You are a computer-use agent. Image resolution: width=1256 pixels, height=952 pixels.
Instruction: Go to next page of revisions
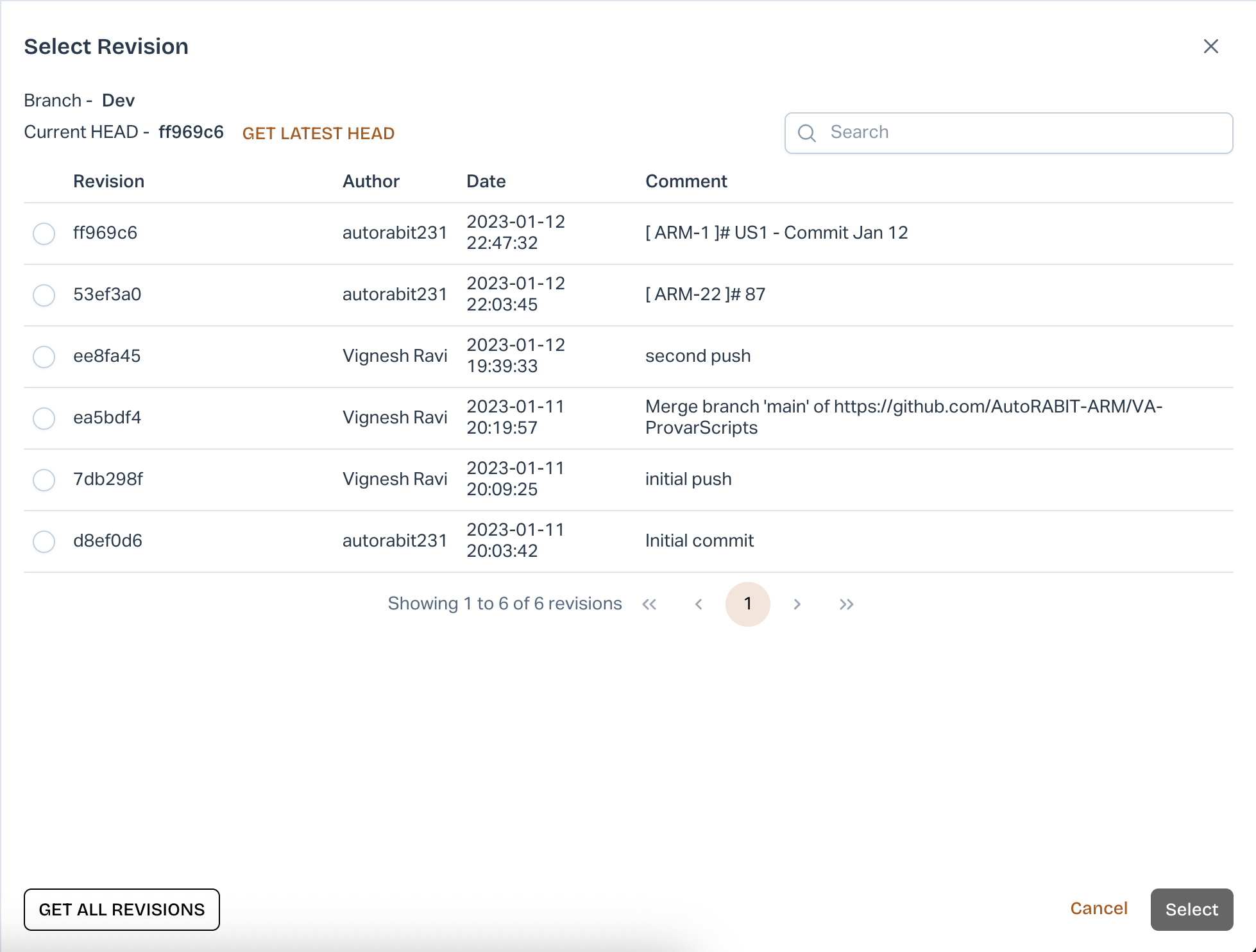click(797, 604)
